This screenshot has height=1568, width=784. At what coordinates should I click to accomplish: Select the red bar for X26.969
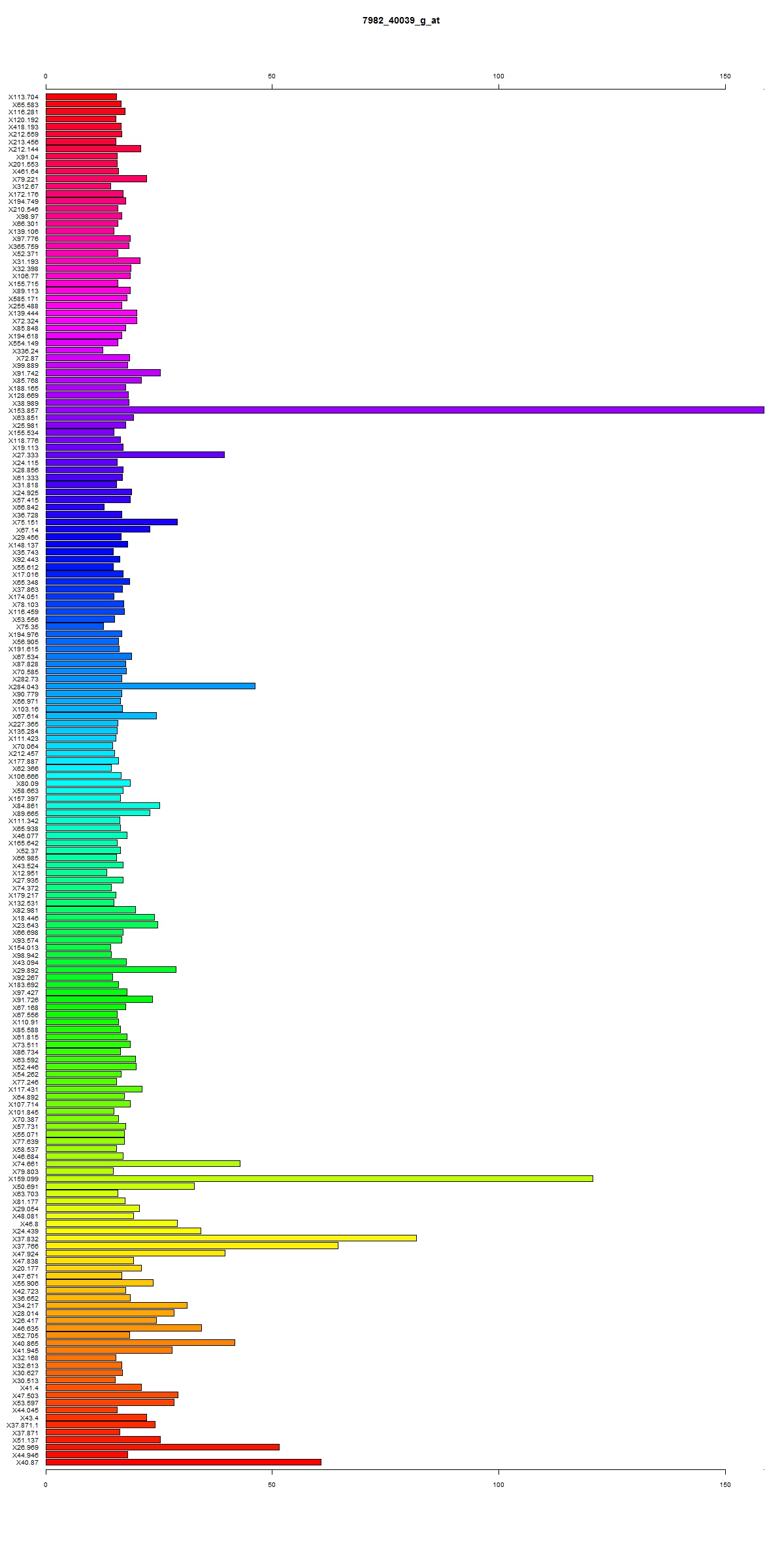163,1447
